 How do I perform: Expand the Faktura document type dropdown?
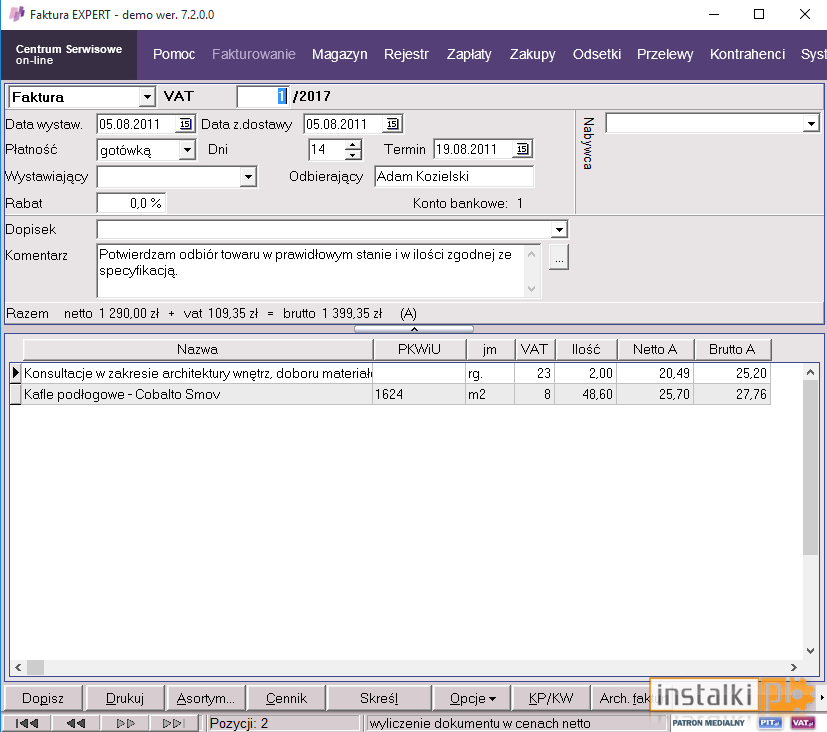pyautogui.click(x=147, y=97)
